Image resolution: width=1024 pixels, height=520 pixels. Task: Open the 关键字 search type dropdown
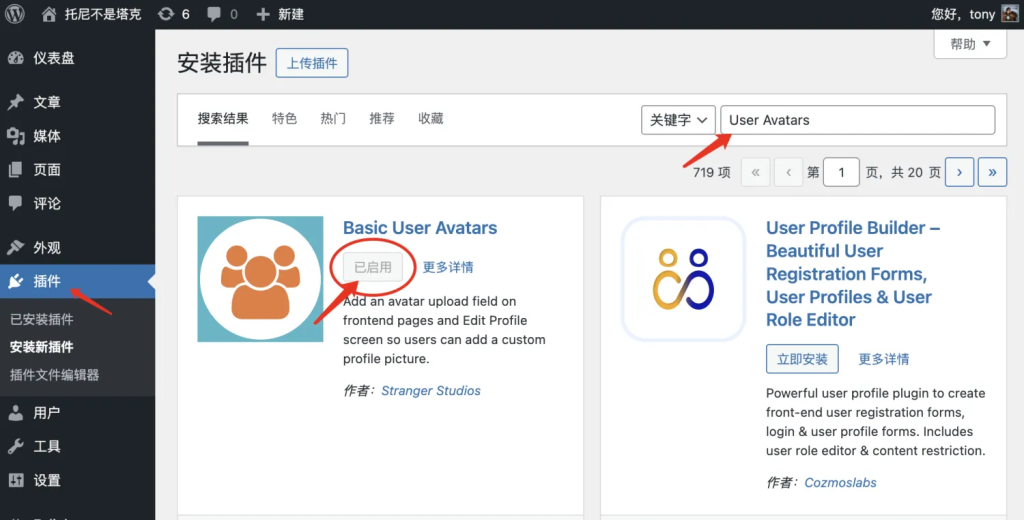[x=679, y=120]
